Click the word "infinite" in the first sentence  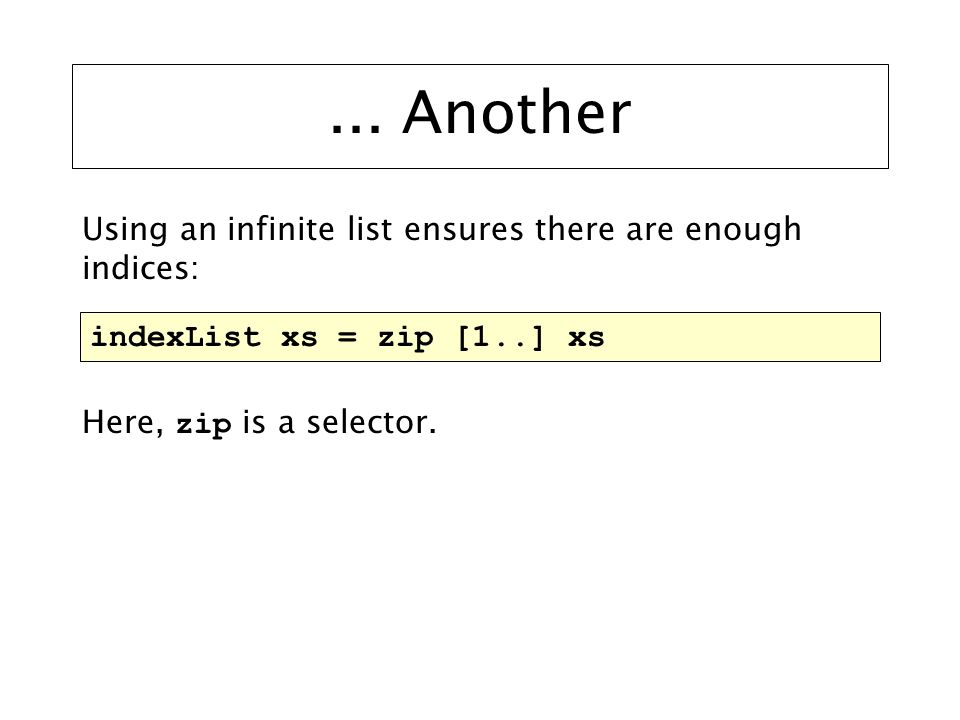point(281,228)
